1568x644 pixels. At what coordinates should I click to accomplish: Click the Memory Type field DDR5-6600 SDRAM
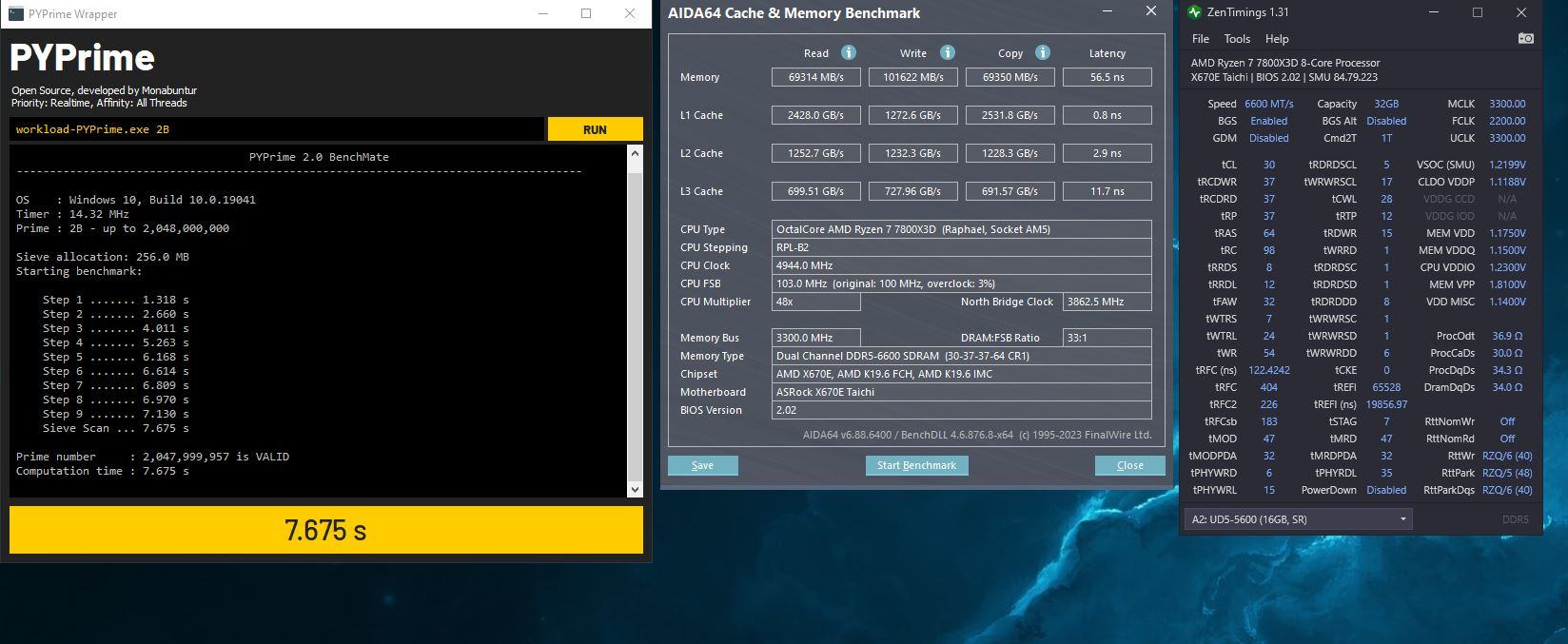pos(962,356)
